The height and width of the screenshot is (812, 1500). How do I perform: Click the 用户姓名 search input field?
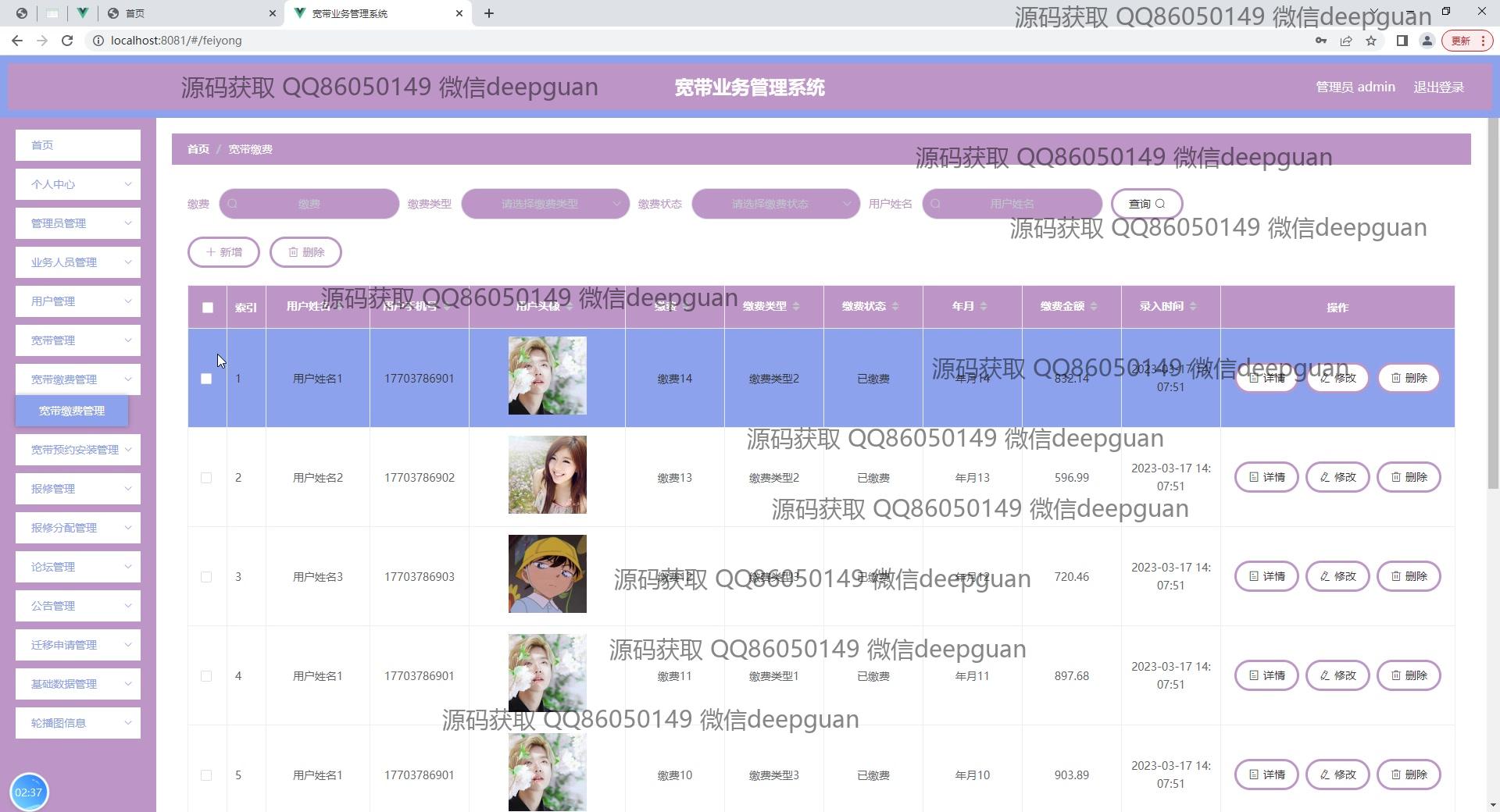tap(1012, 204)
